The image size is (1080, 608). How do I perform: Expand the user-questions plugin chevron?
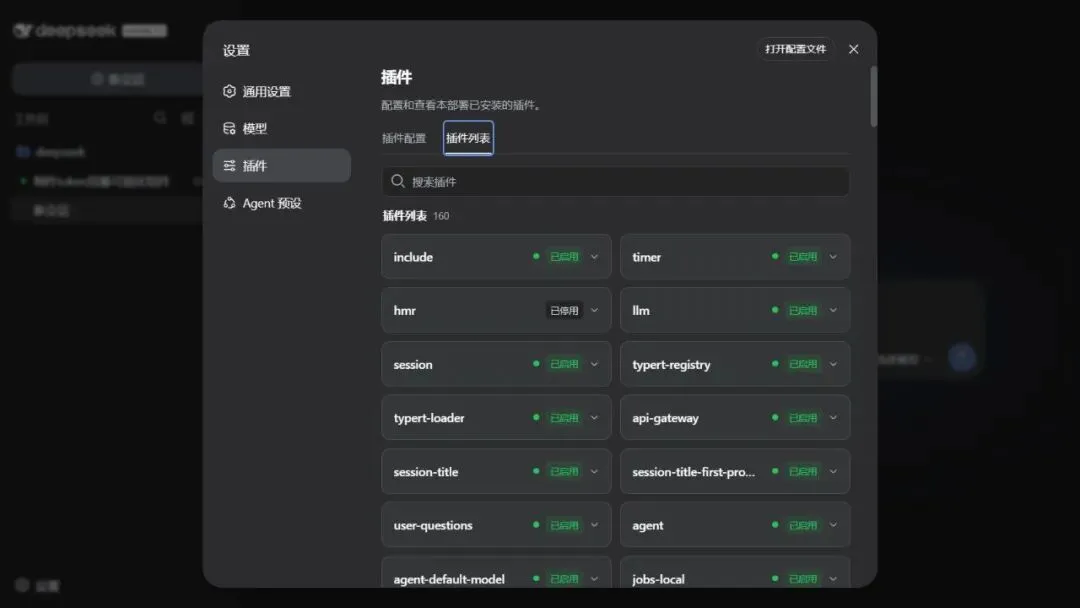coord(594,525)
